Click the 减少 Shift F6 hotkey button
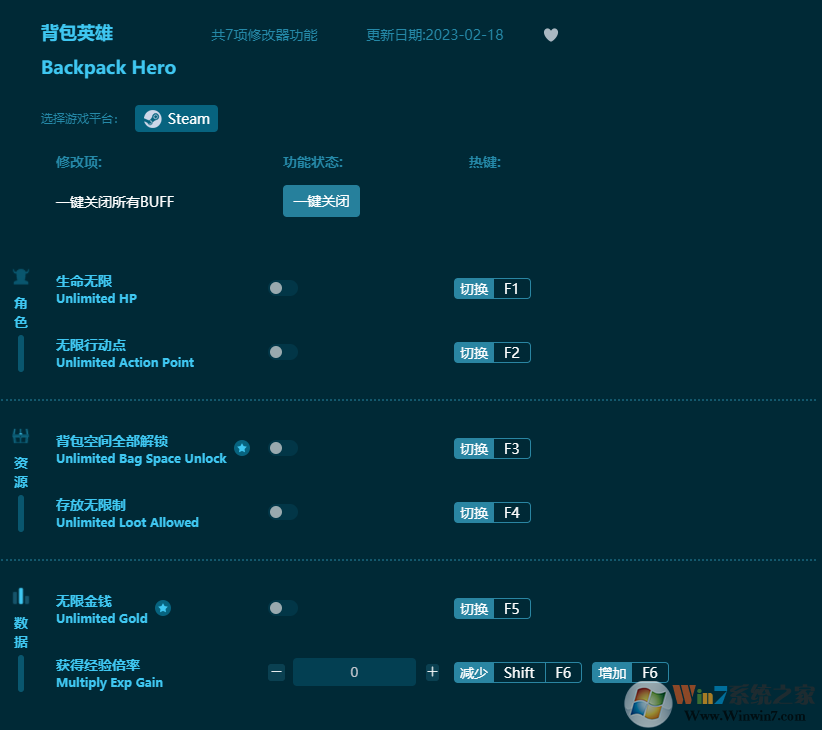 point(518,672)
